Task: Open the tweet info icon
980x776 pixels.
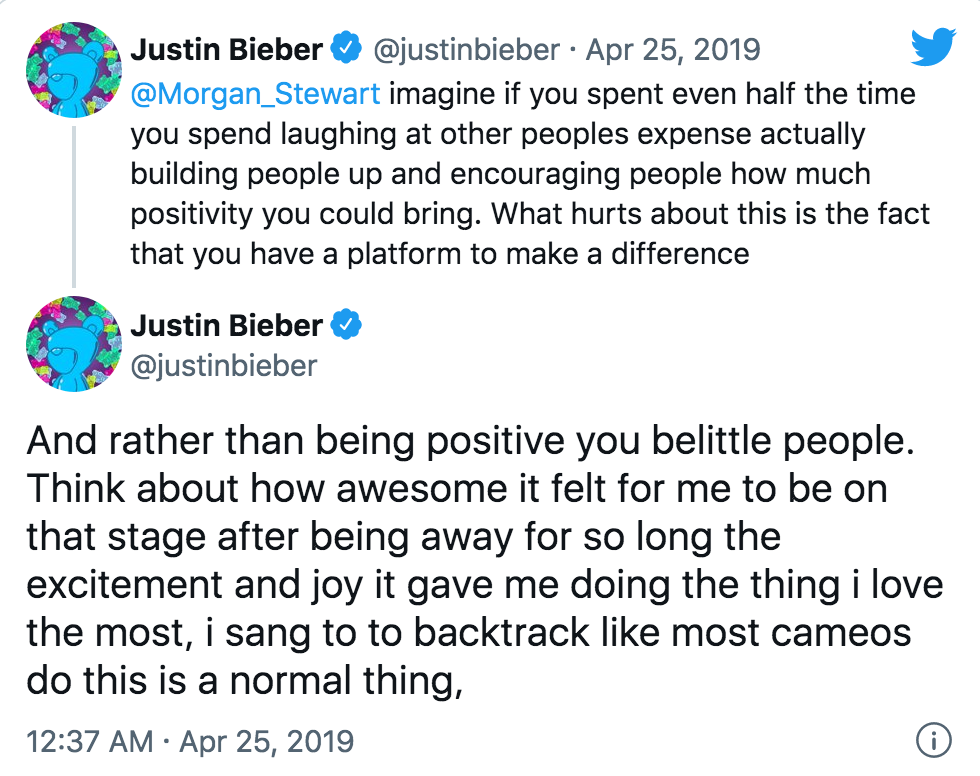Action: click(x=933, y=741)
